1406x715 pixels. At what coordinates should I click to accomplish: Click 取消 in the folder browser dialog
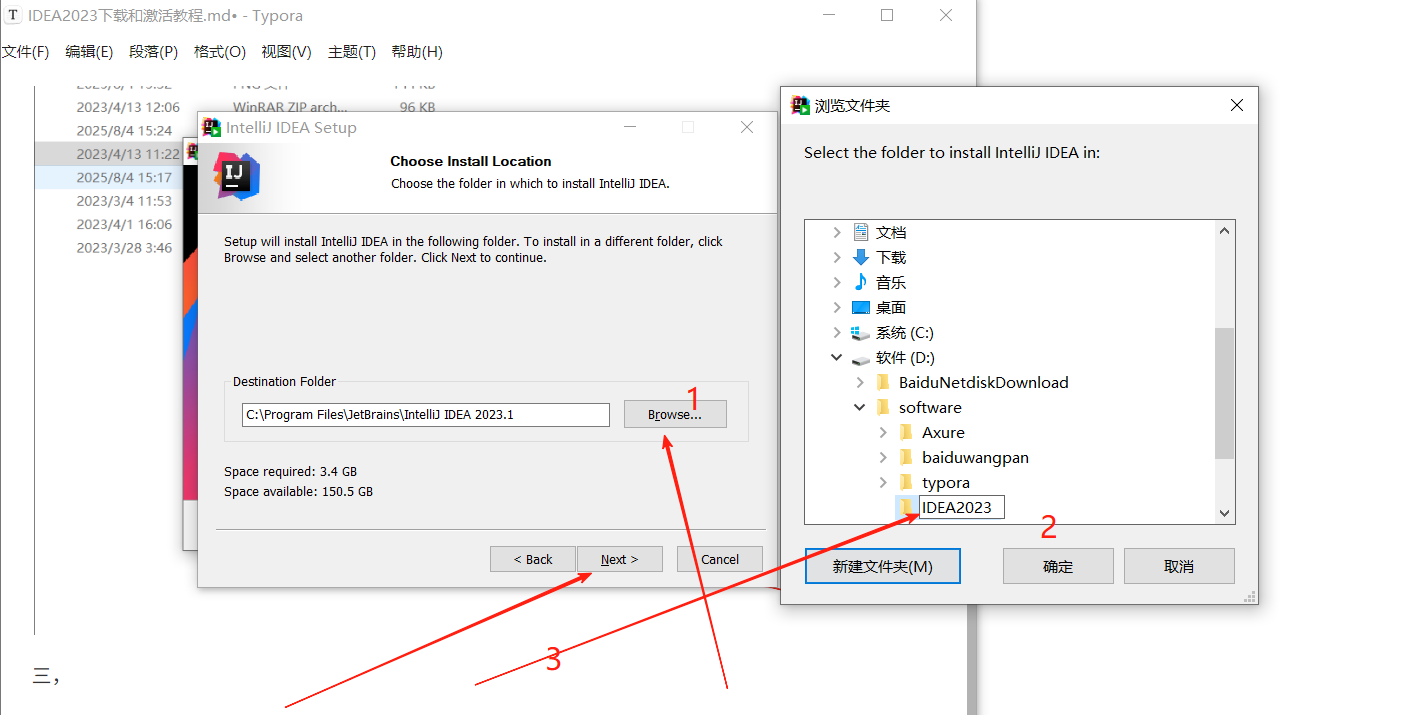click(x=1179, y=566)
